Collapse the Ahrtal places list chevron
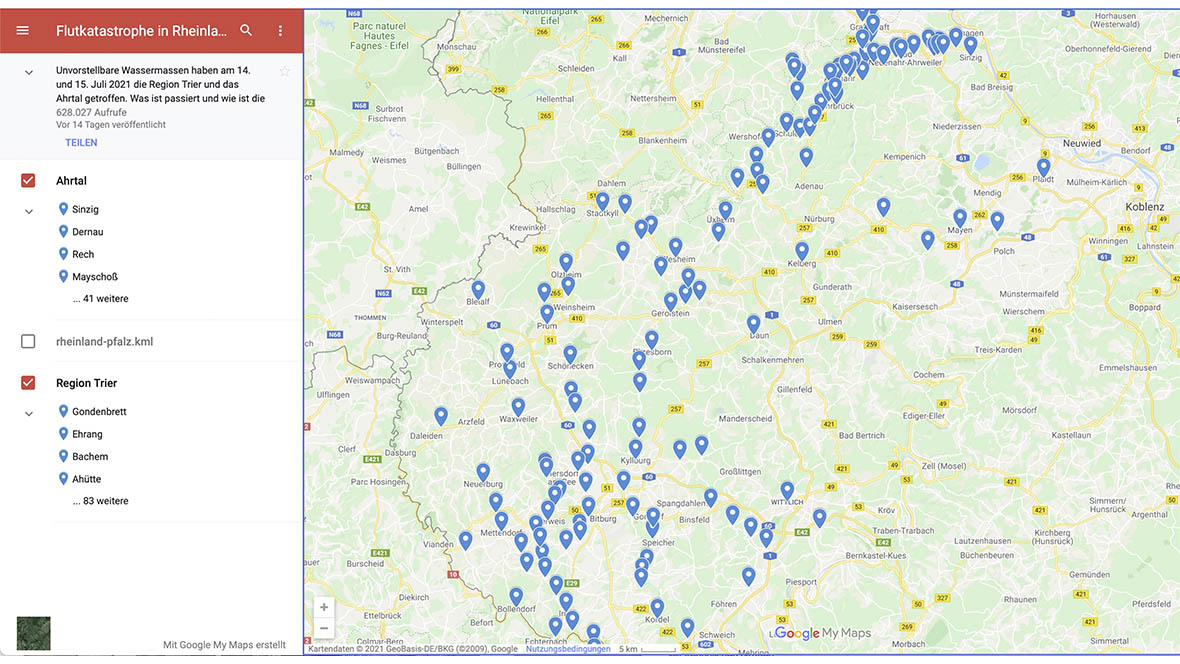 pos(29,212)
